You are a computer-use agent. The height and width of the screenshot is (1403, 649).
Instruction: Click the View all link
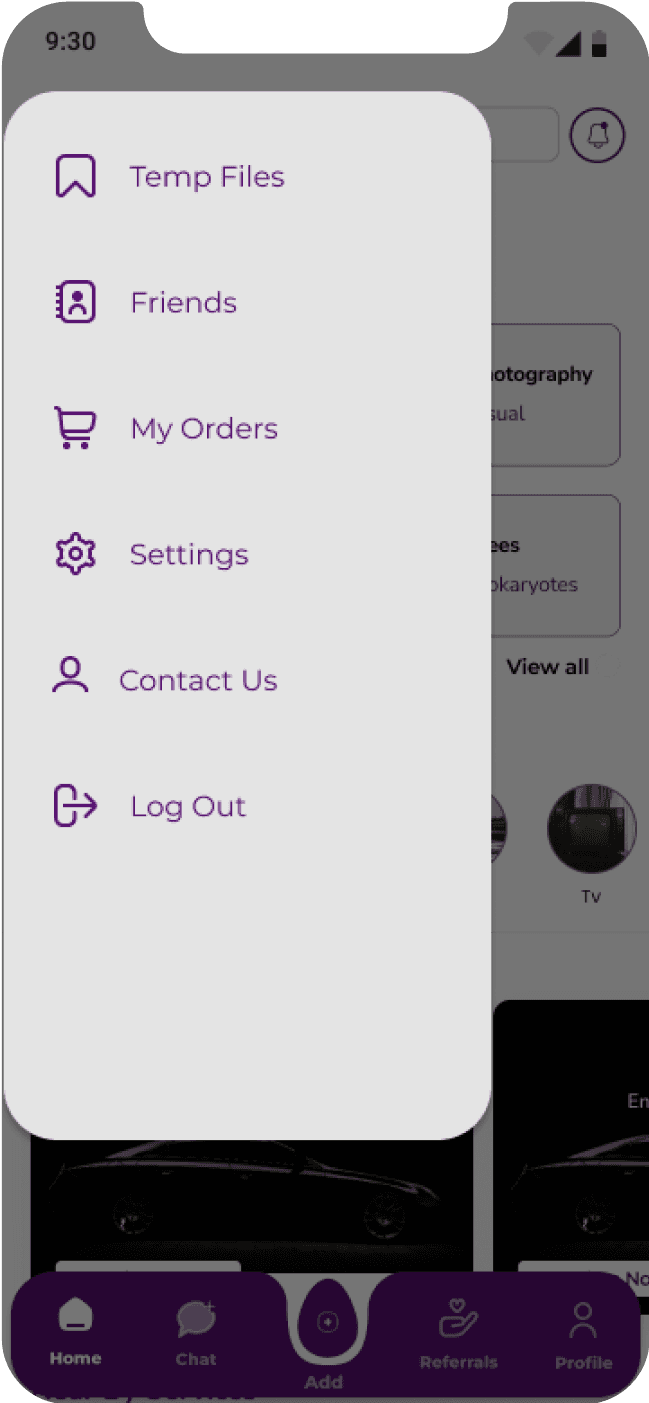[x=548, y=667]
